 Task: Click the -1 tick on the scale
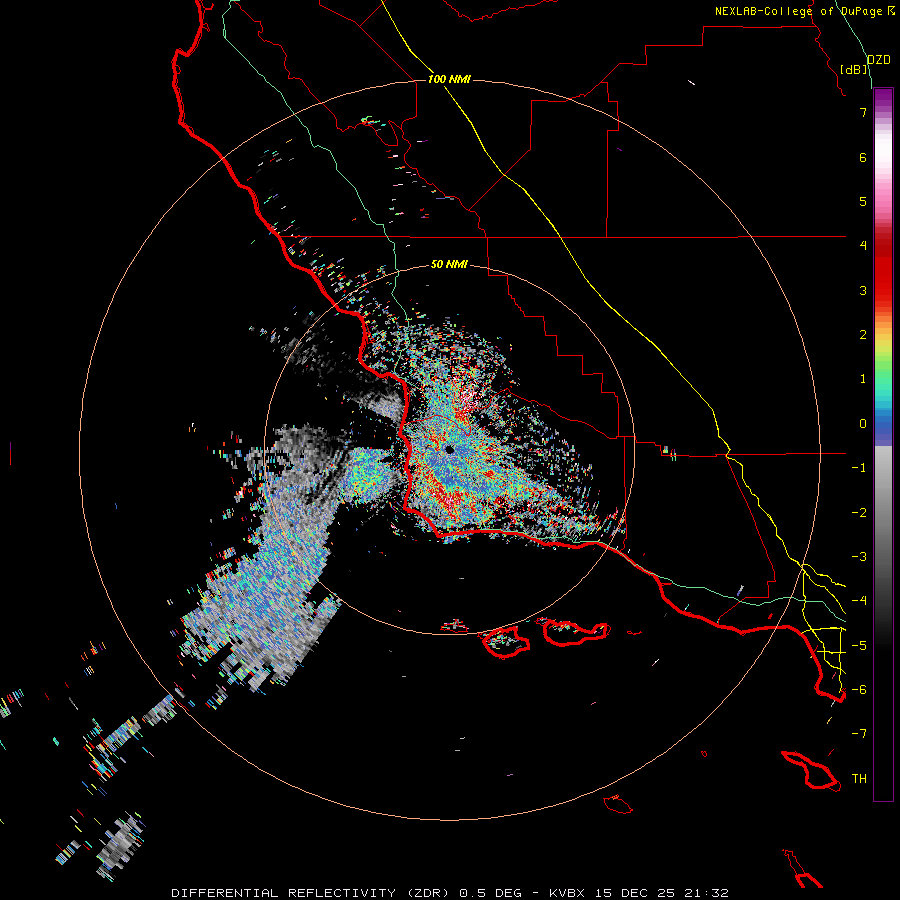(859, 468)
